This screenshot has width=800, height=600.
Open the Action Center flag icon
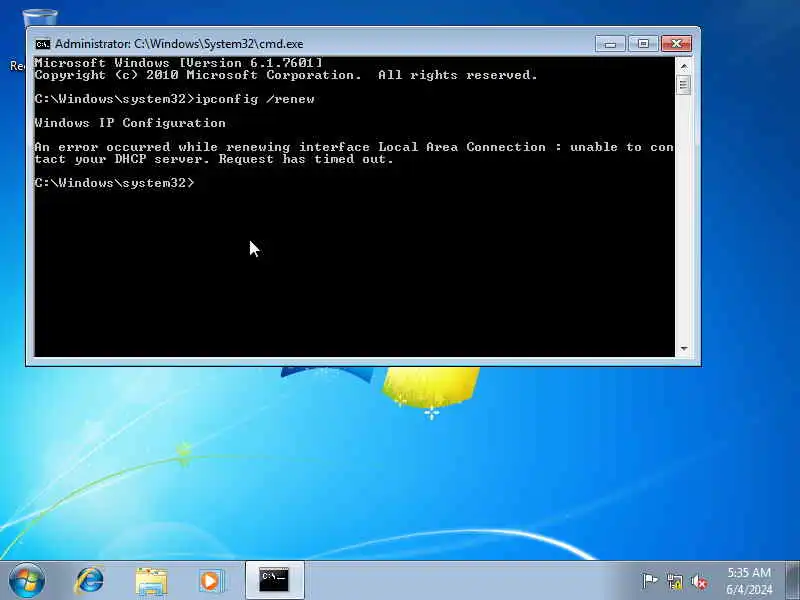tap(649, 581)
